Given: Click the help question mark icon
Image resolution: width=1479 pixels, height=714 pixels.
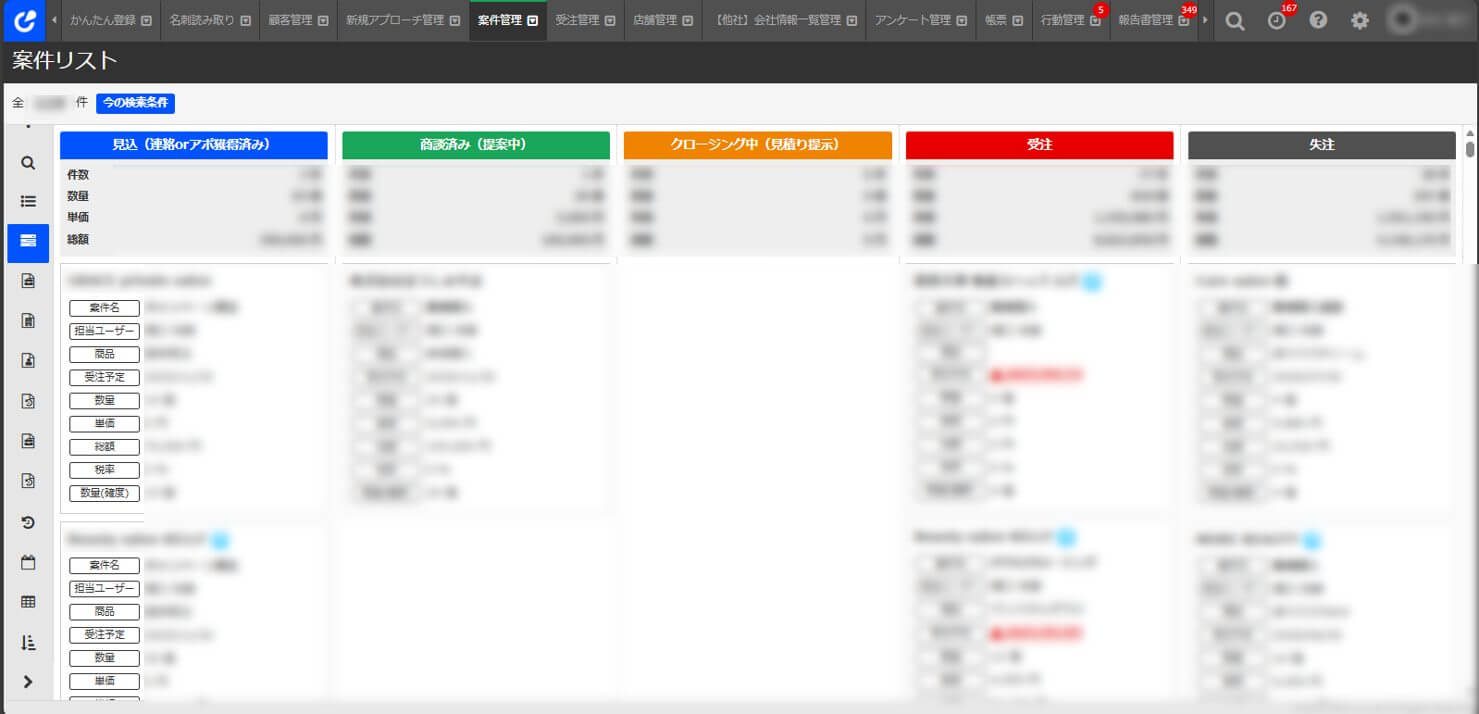Looking at the screenshot, I should click(1318, 20).
